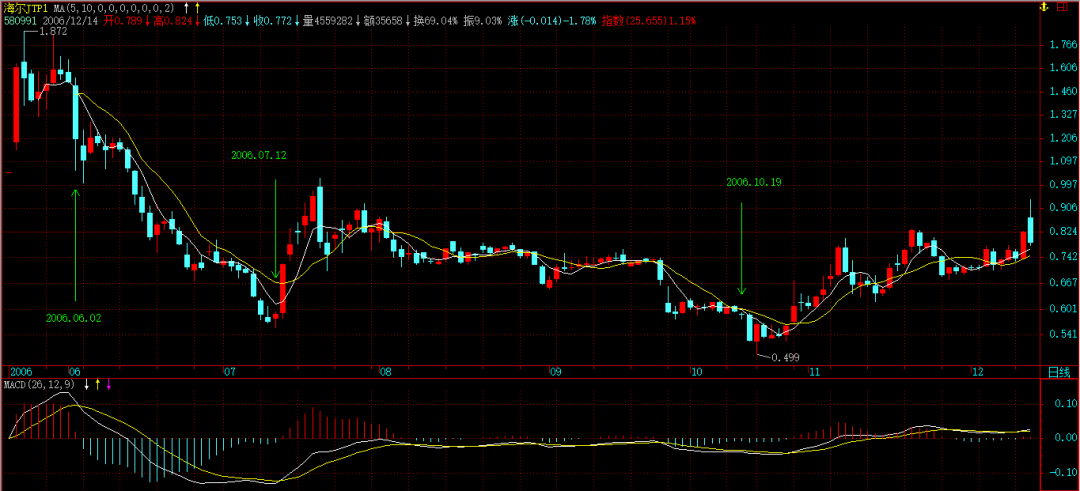Click the 0.00 MACD axis label
Image resolution: width=1080 pixels, height=491 pixels.
click(1064, 438)
